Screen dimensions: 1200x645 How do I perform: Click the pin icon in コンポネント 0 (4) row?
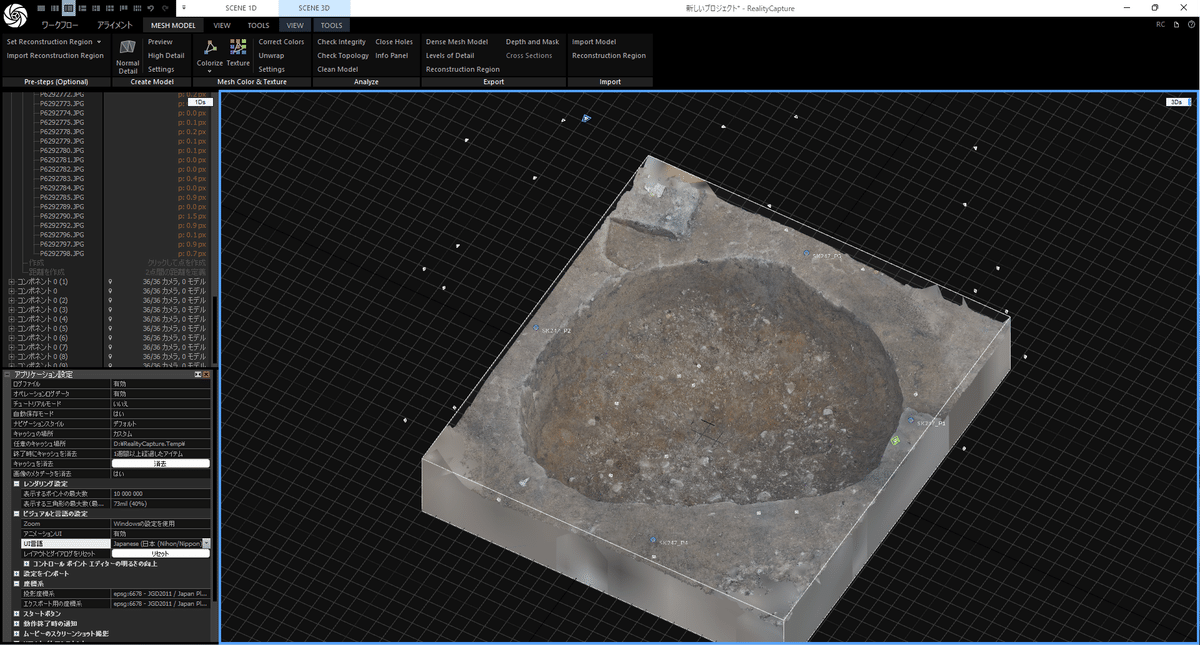tap(110, 319)
